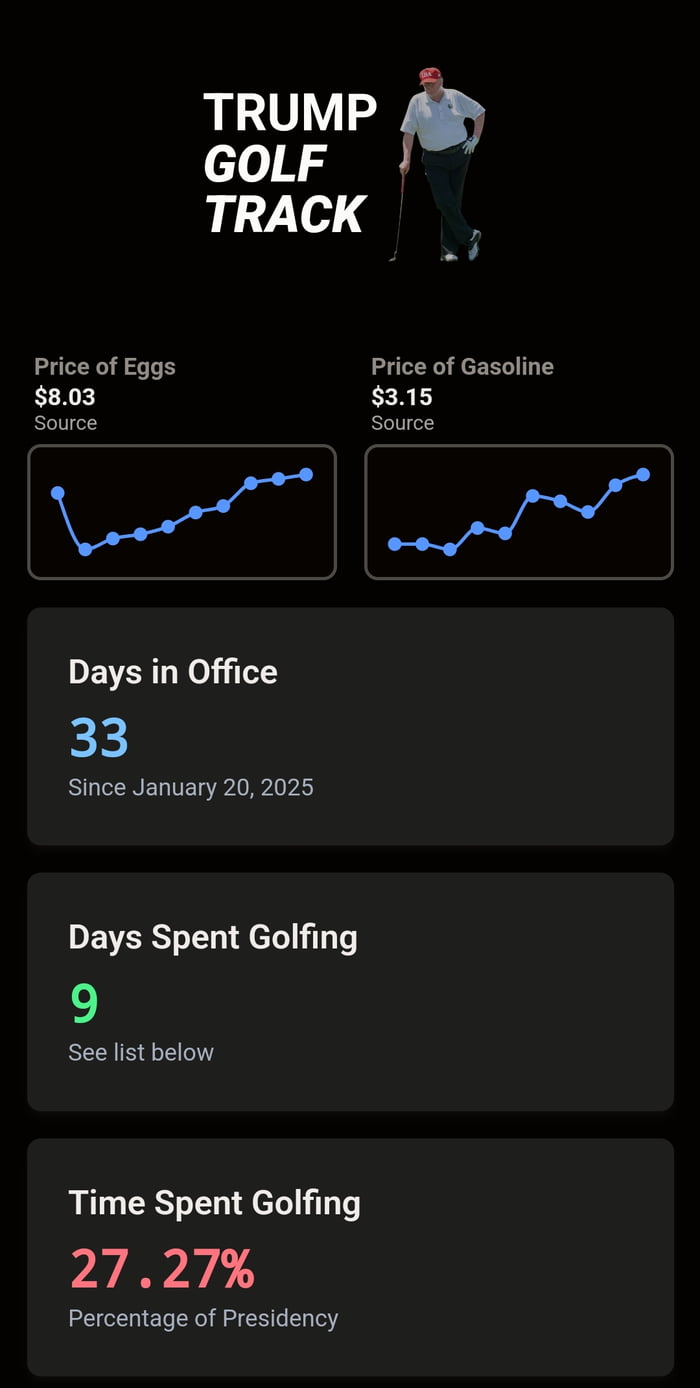Select the first data point on gasoline chart
Image resolution: width=700 pixels, height=1388 pixels.
tap(395, 544)
